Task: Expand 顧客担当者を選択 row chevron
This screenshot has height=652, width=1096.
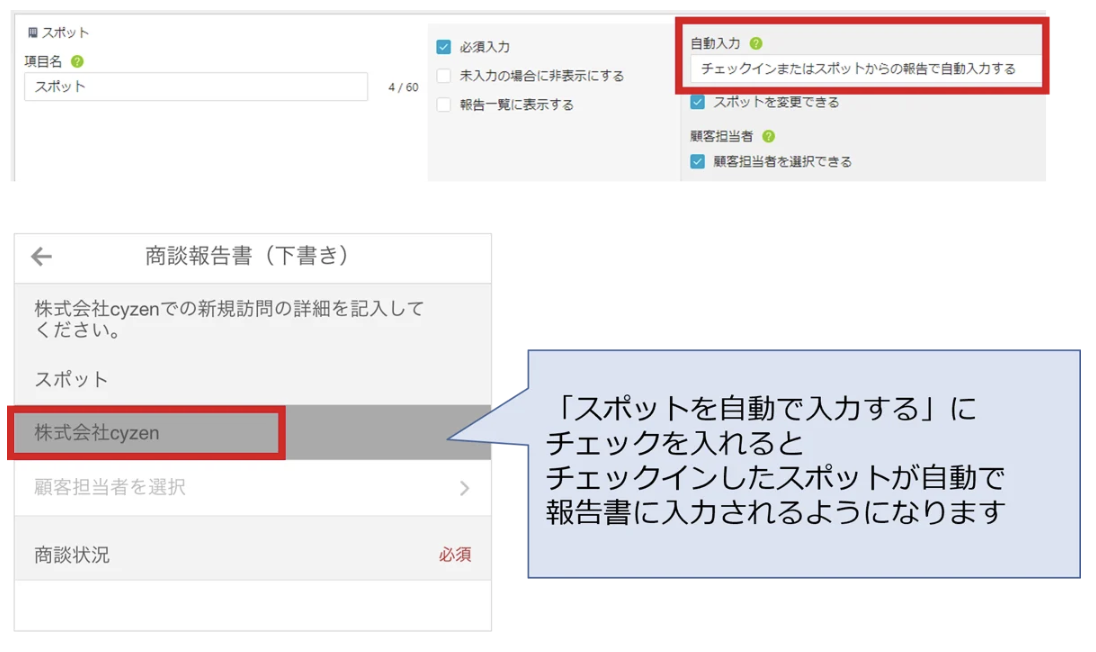Action: point(465,488)
